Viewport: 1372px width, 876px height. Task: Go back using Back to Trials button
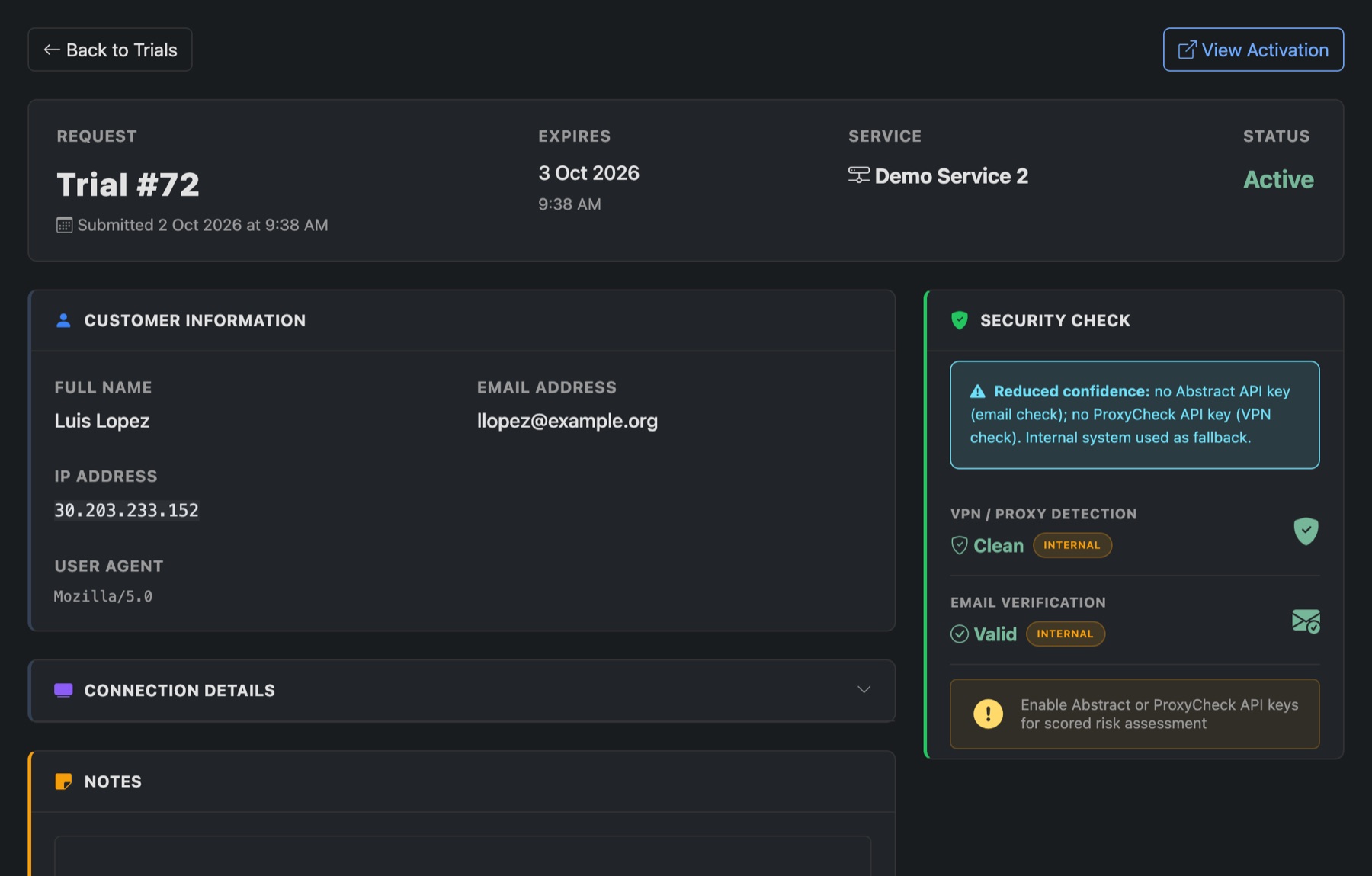pos(110,50)
